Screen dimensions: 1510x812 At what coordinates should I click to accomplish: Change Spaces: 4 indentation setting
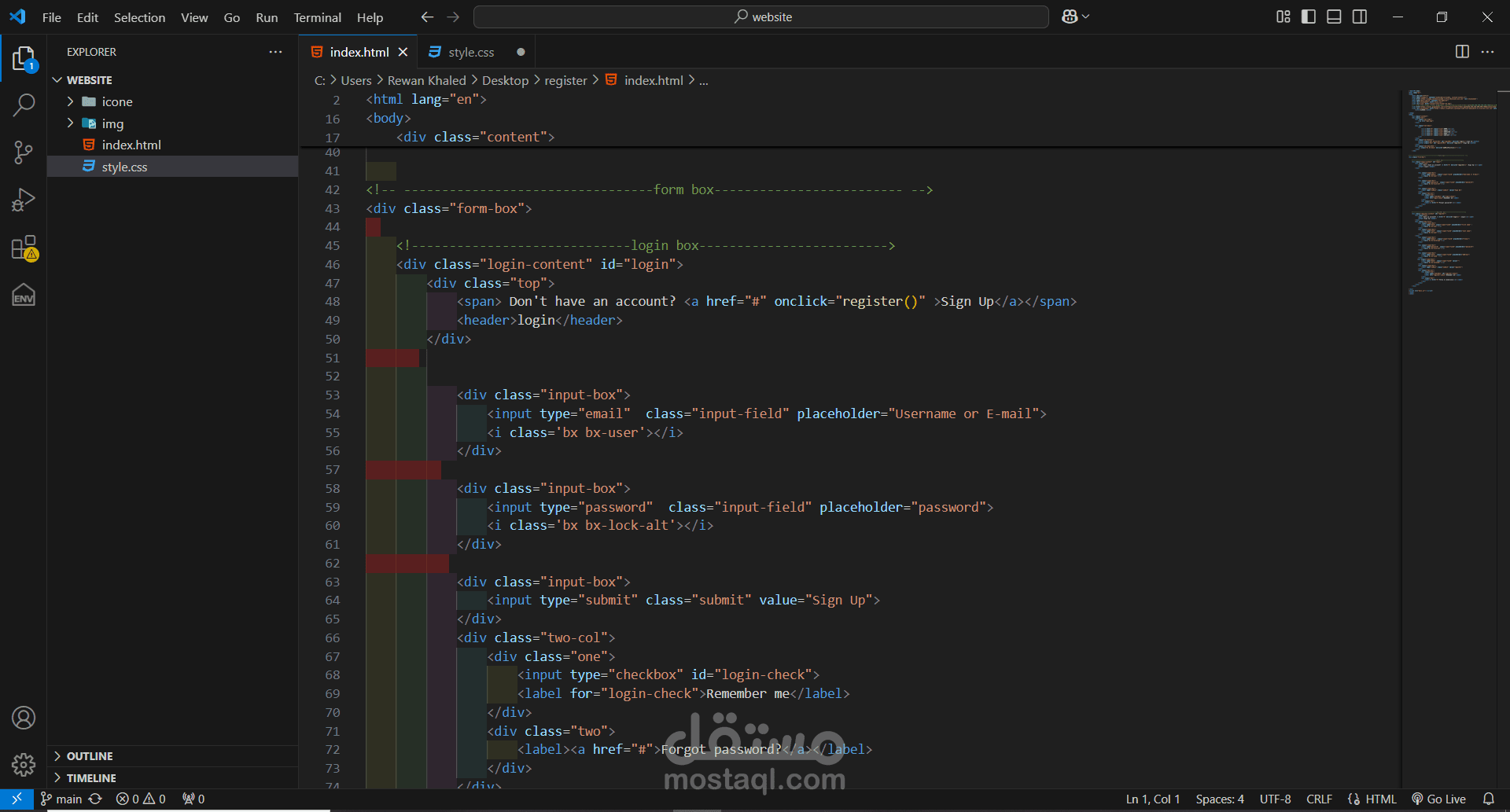1220,799
